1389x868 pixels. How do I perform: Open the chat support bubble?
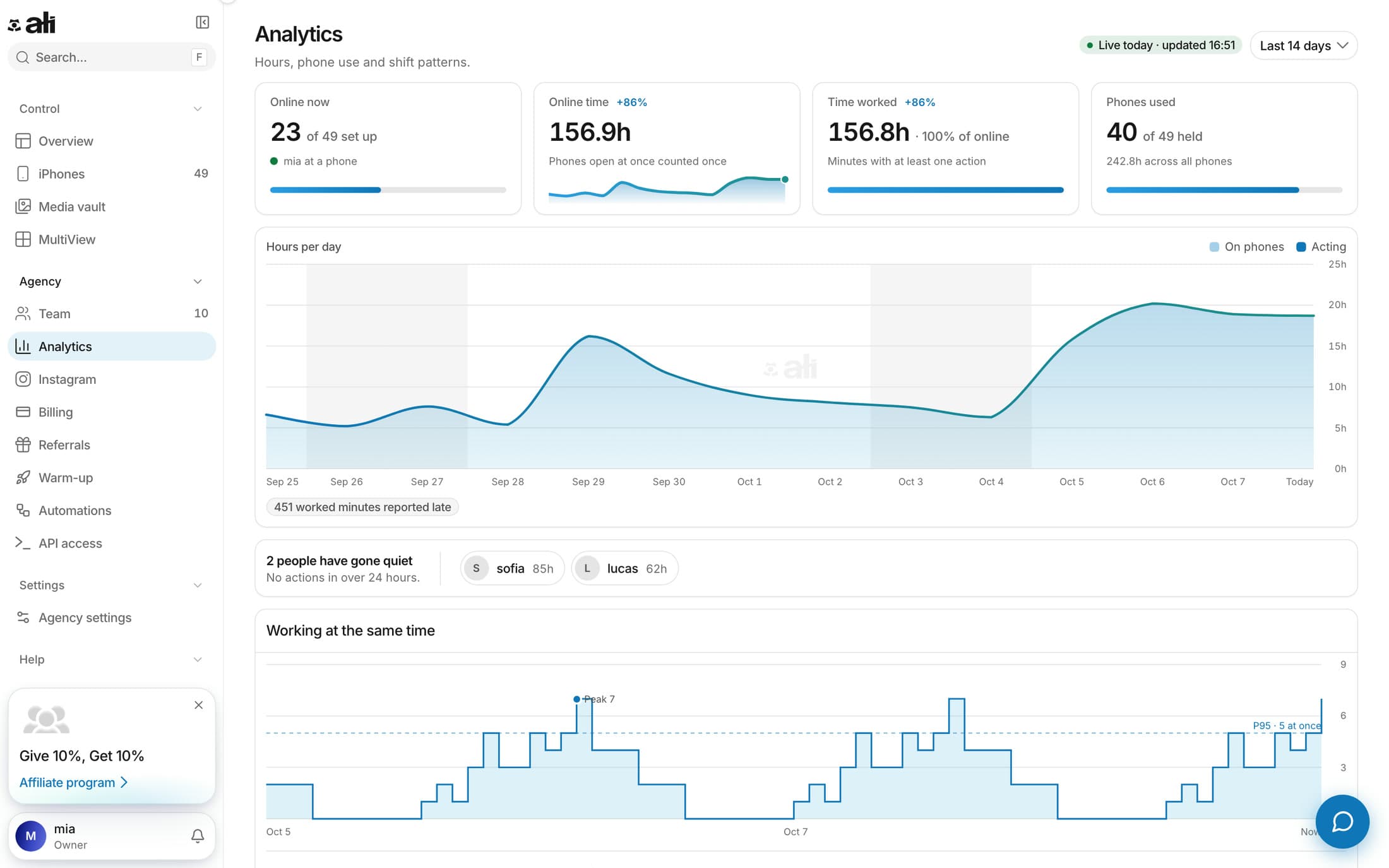pyautogui.click(x=1342, y=821)
